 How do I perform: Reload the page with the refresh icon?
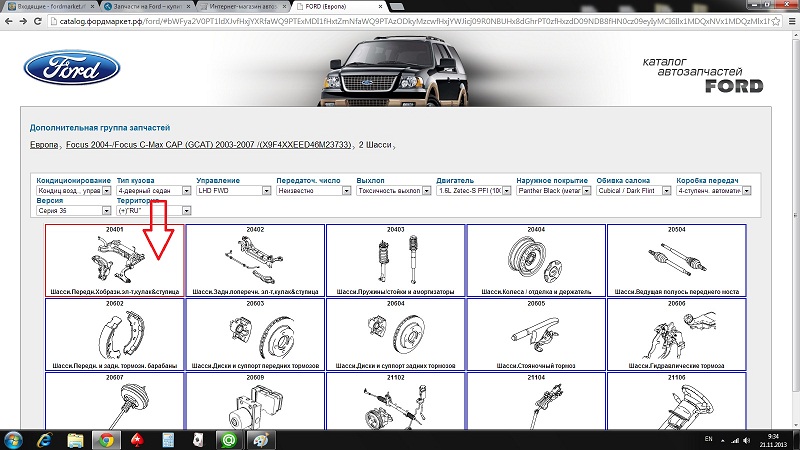pyautogui.click(x=37, y=21)
